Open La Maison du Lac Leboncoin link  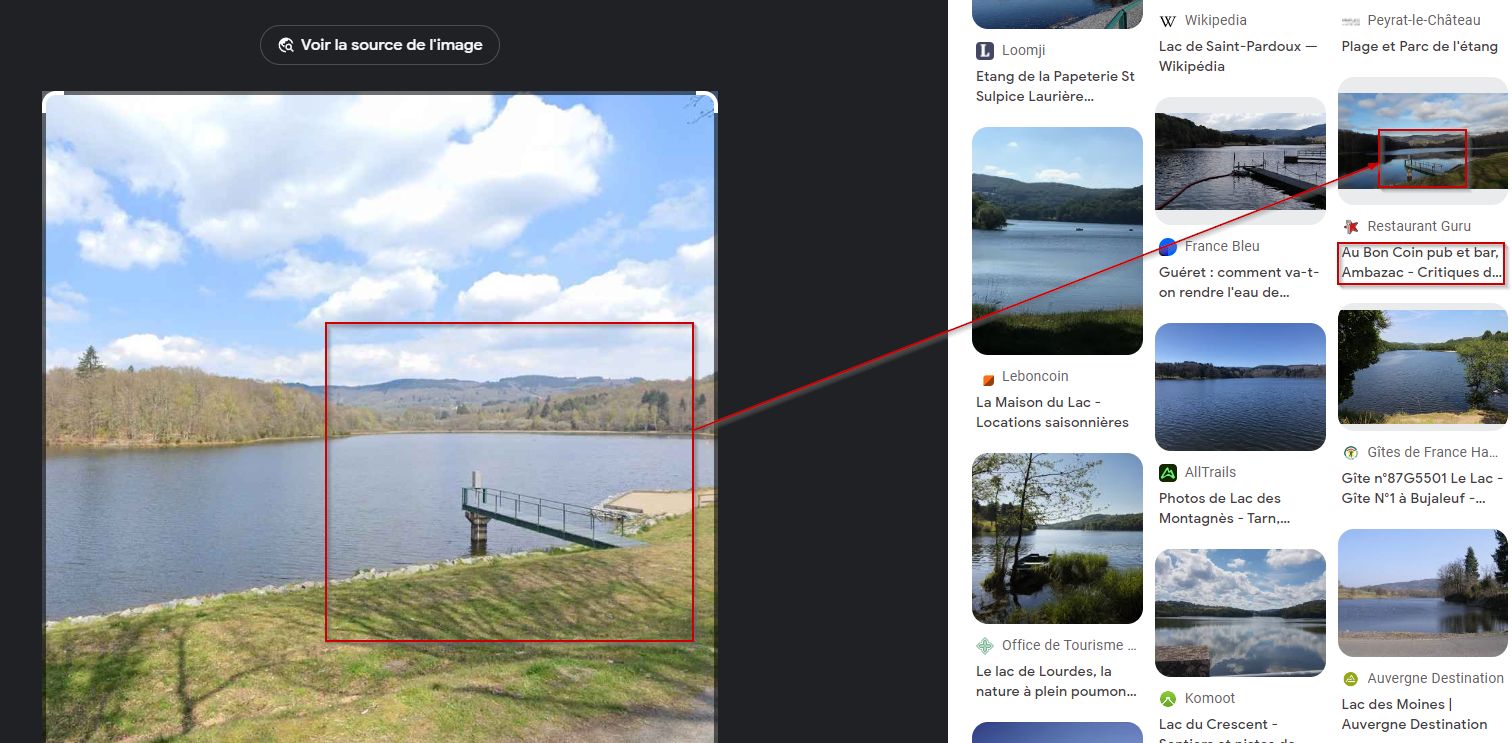pyautogui.click(x=1052, y=412)
